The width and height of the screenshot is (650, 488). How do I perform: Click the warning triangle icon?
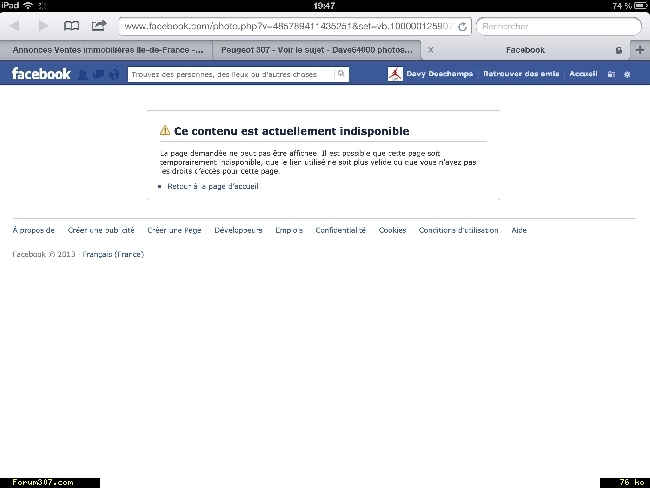pos(165,131)
